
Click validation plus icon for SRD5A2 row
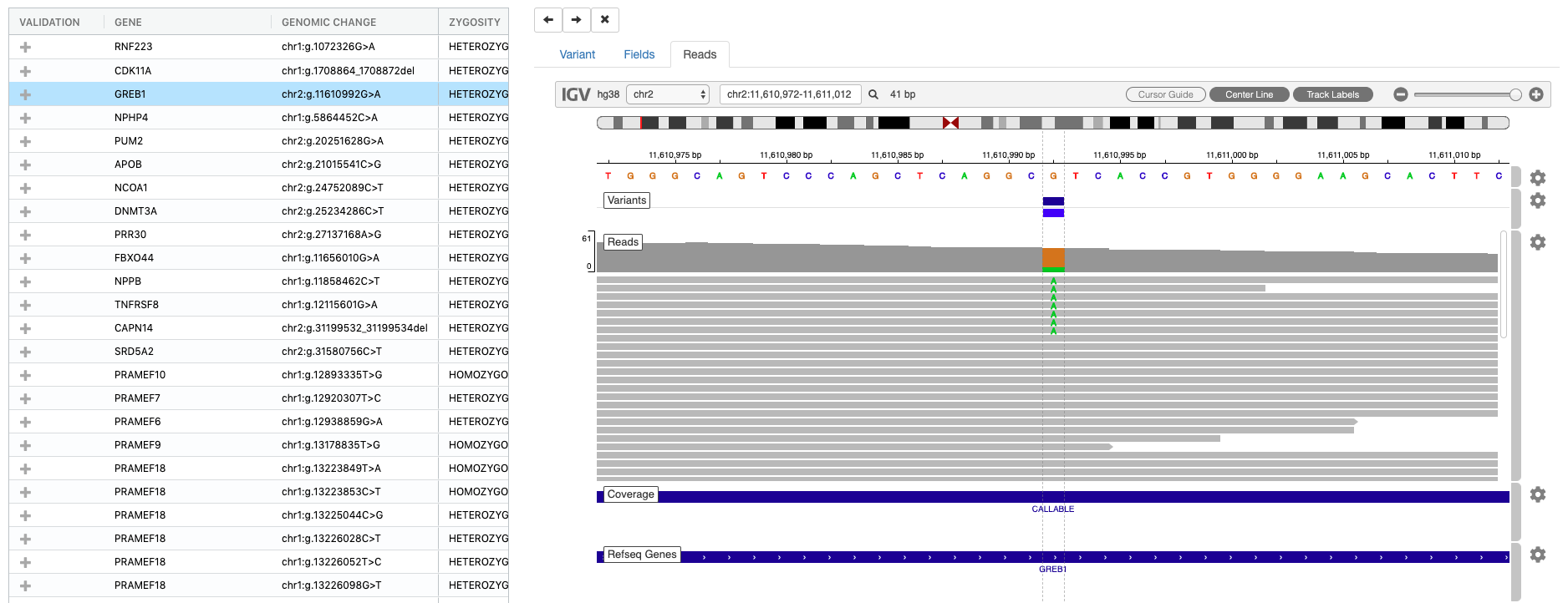25,352
